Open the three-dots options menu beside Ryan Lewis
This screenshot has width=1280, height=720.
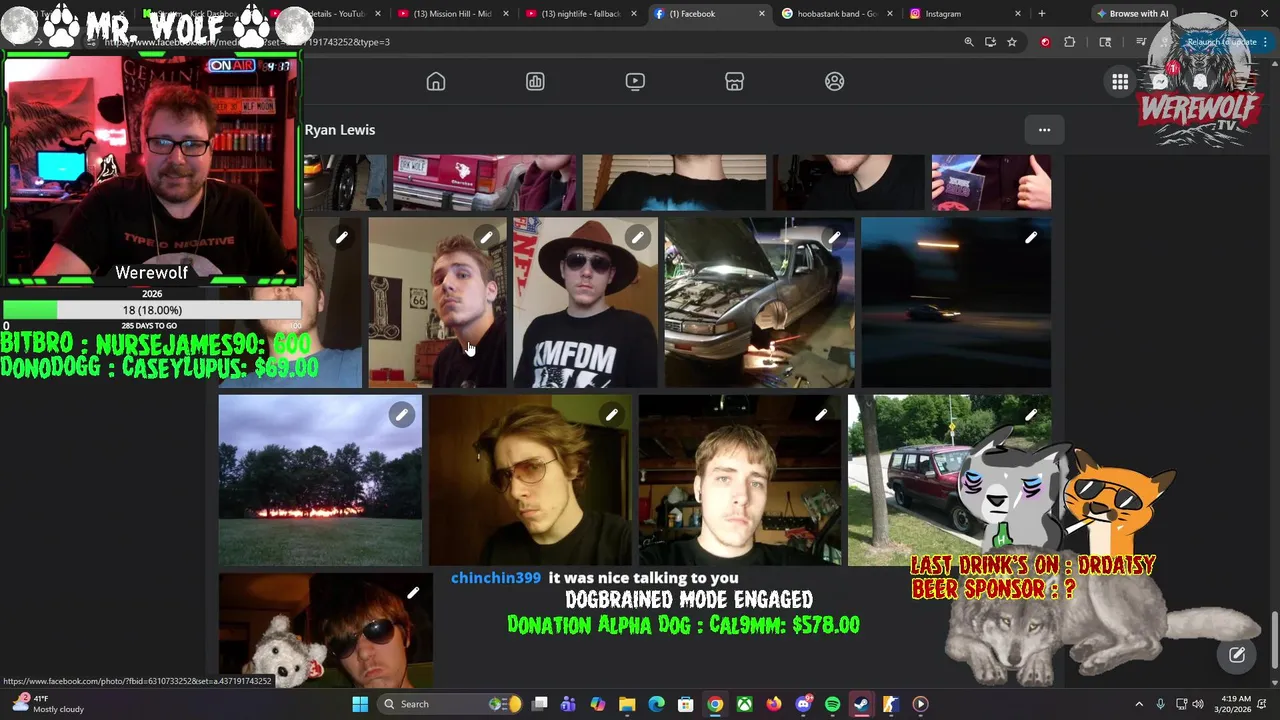coord(1044,130)
